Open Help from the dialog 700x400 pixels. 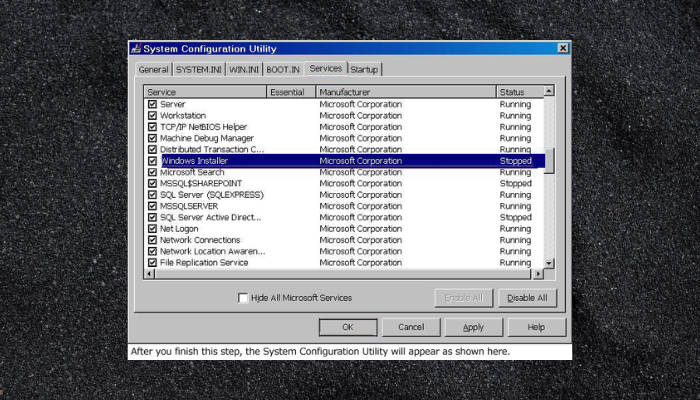(x=537, y=327)
